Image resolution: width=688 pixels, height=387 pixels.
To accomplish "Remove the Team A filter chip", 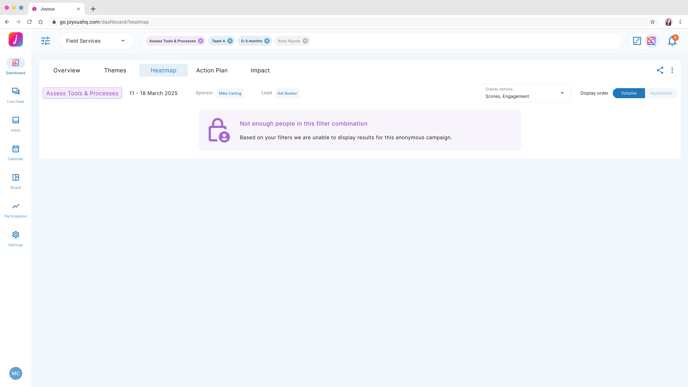I will click(x=230, y=41).
